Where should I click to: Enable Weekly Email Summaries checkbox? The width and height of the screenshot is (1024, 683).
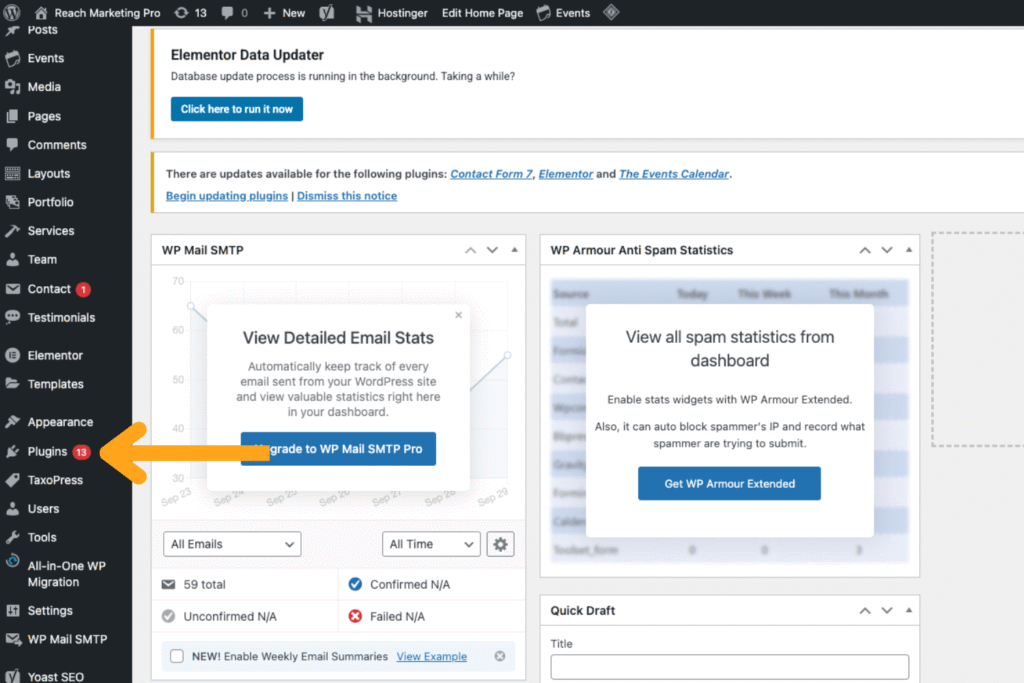[x=176, y=656]
